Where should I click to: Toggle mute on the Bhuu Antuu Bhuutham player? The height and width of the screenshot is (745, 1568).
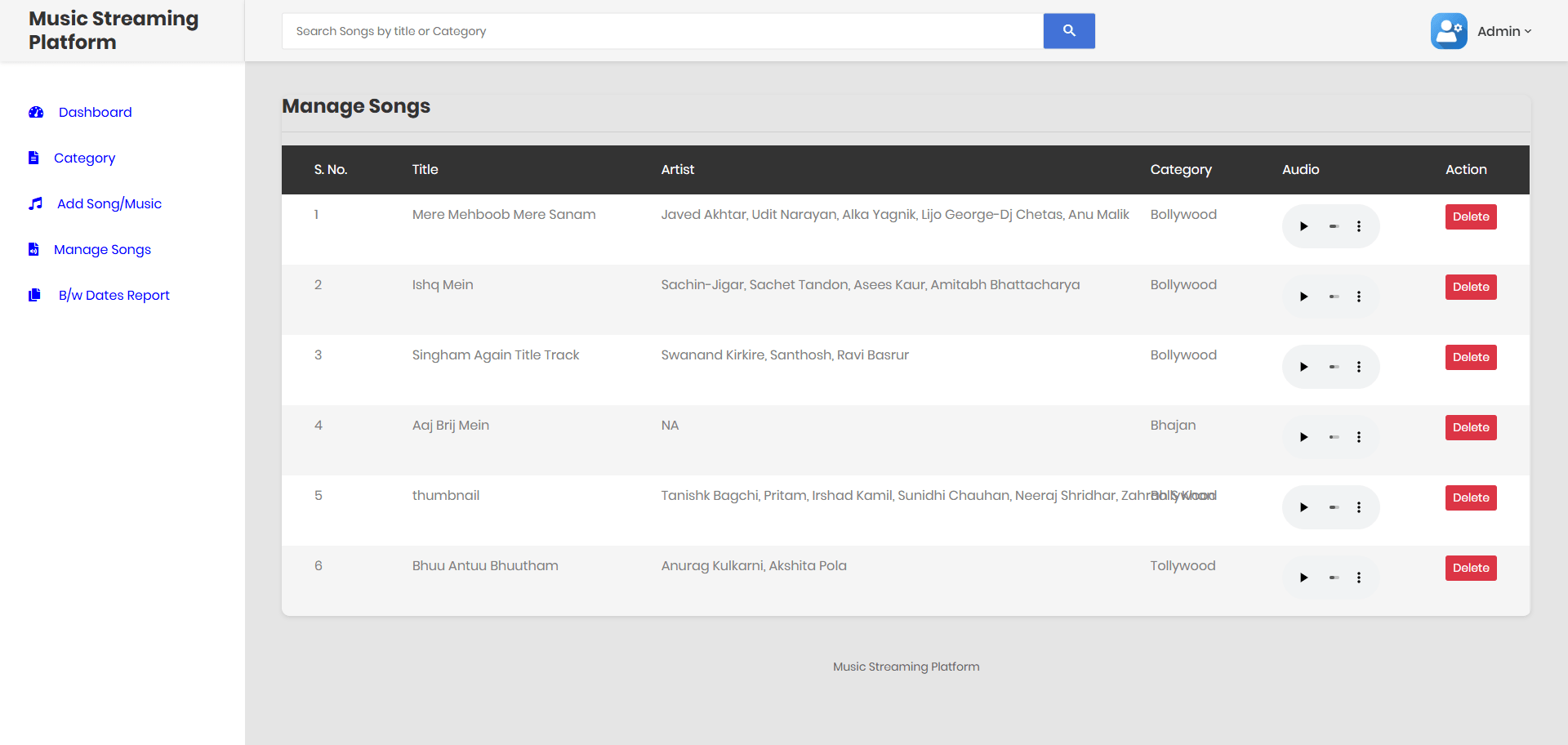pos(1333,578)
